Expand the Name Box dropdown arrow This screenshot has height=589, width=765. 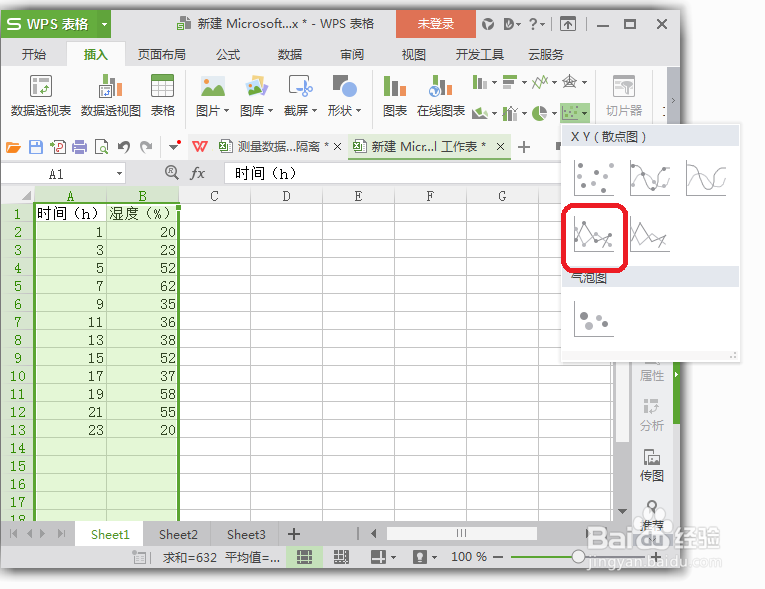click(x=119, y=174)
